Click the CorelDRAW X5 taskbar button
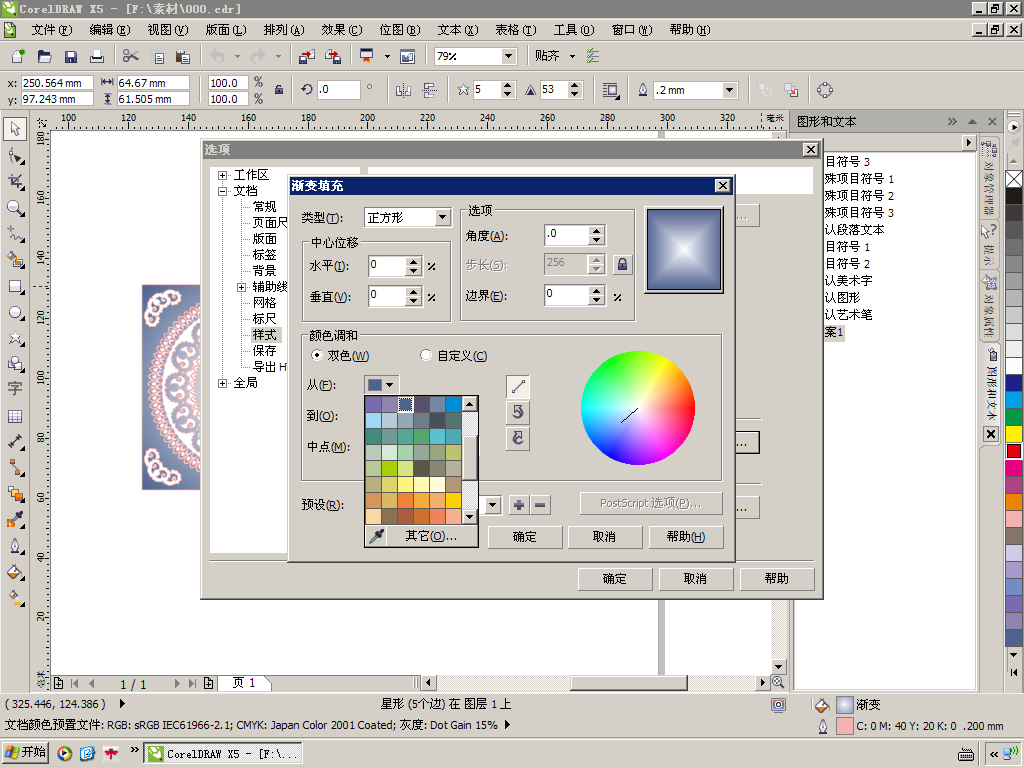The image size is (1024, 768). [x=223, y=754]
